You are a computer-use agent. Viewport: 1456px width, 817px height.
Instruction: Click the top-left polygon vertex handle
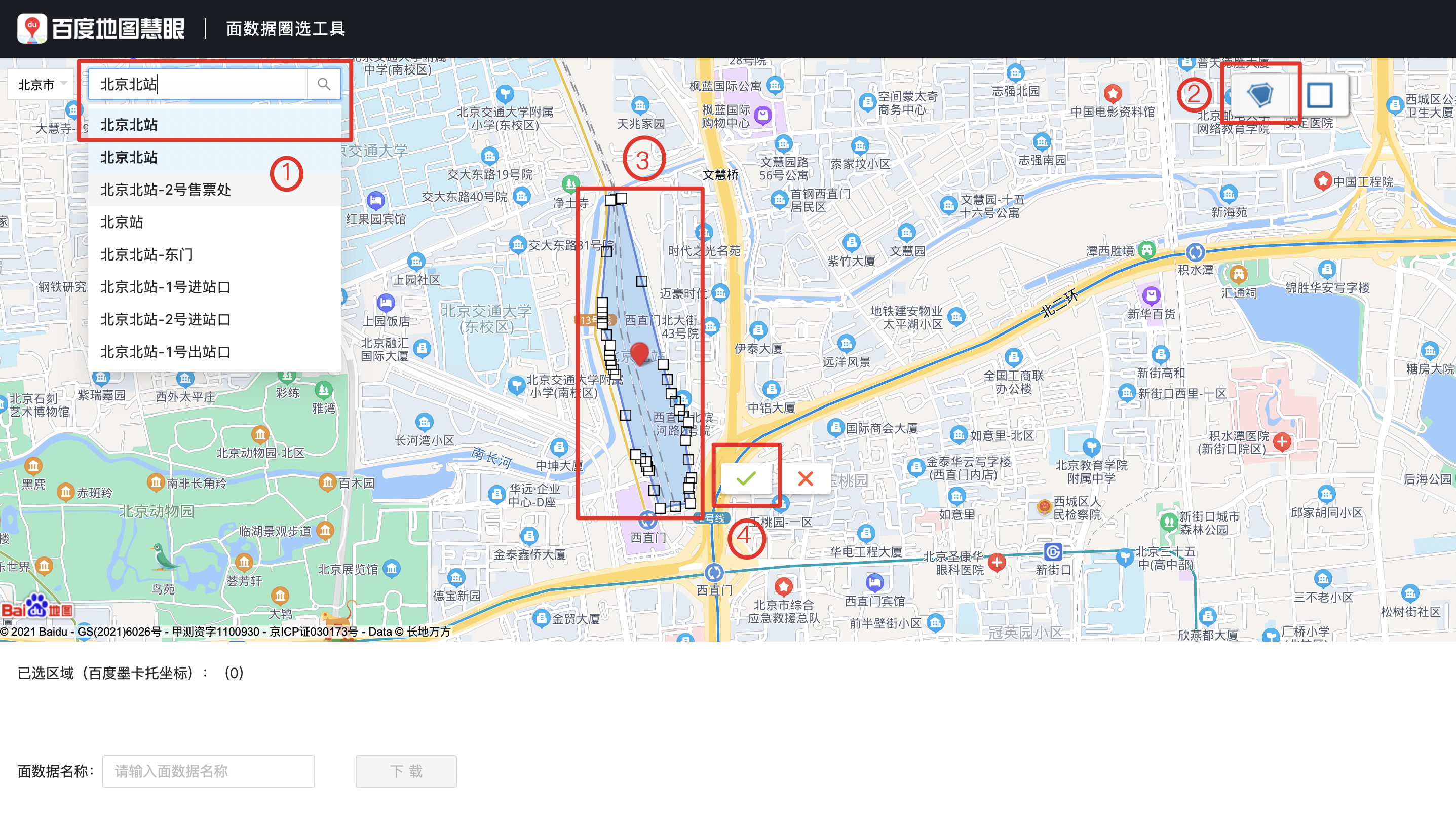(x=610, y=200)
